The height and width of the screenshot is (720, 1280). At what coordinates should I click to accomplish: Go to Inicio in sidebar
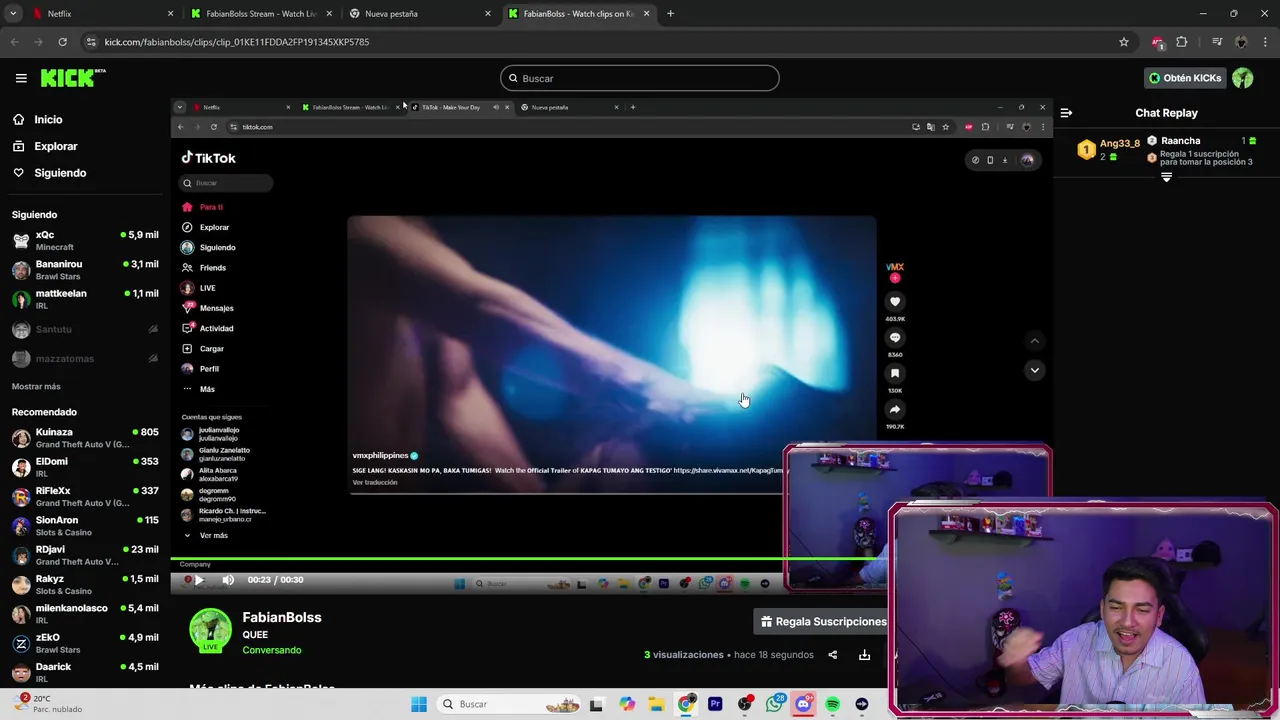(48, 120)
